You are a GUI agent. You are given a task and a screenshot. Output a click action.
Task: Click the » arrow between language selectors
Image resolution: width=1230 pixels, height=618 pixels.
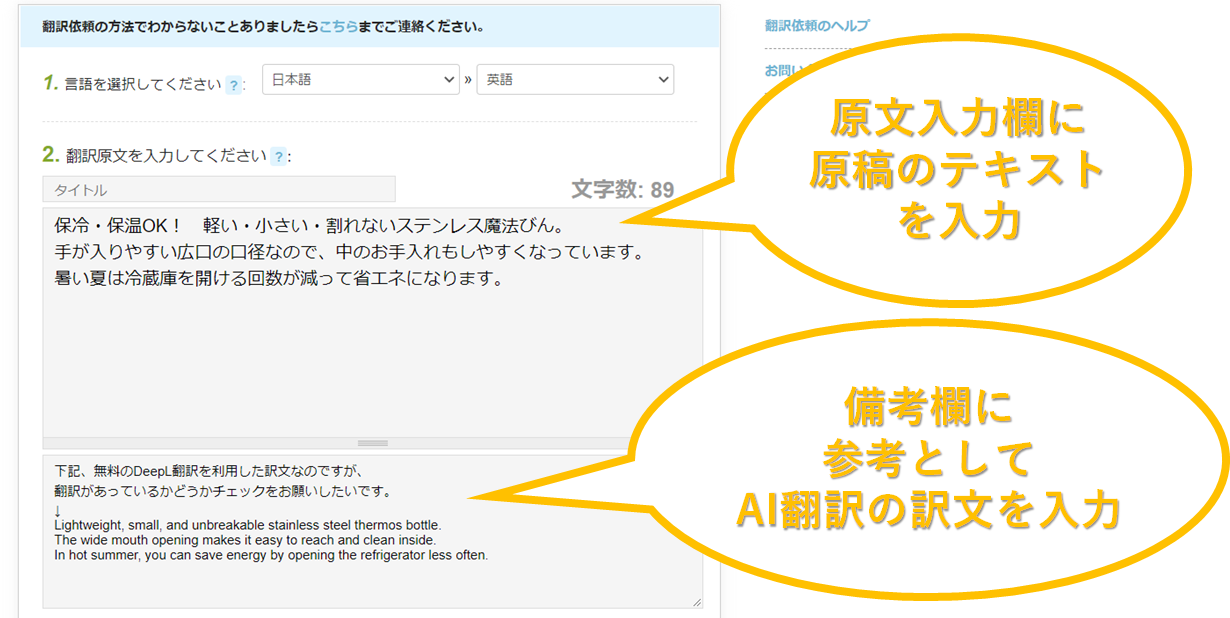tap(468, 80)
